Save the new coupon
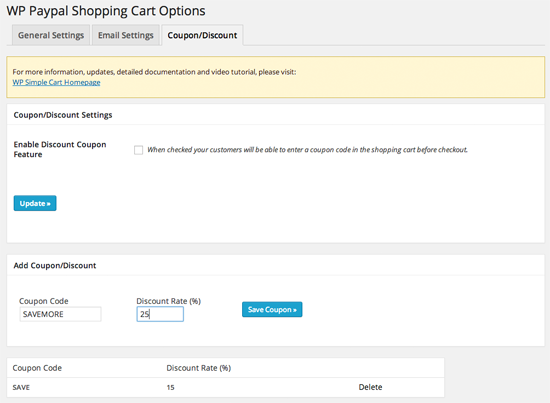 coord(272,309)
